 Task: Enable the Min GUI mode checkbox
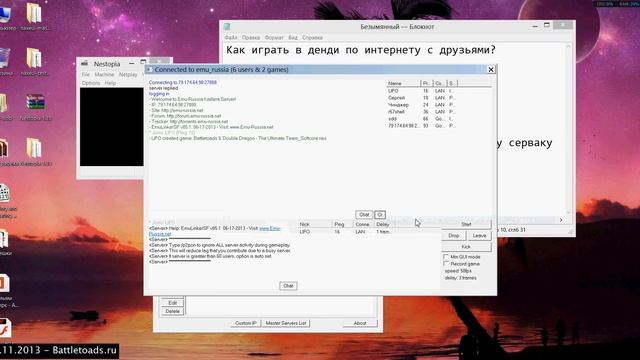click(446, 257)
